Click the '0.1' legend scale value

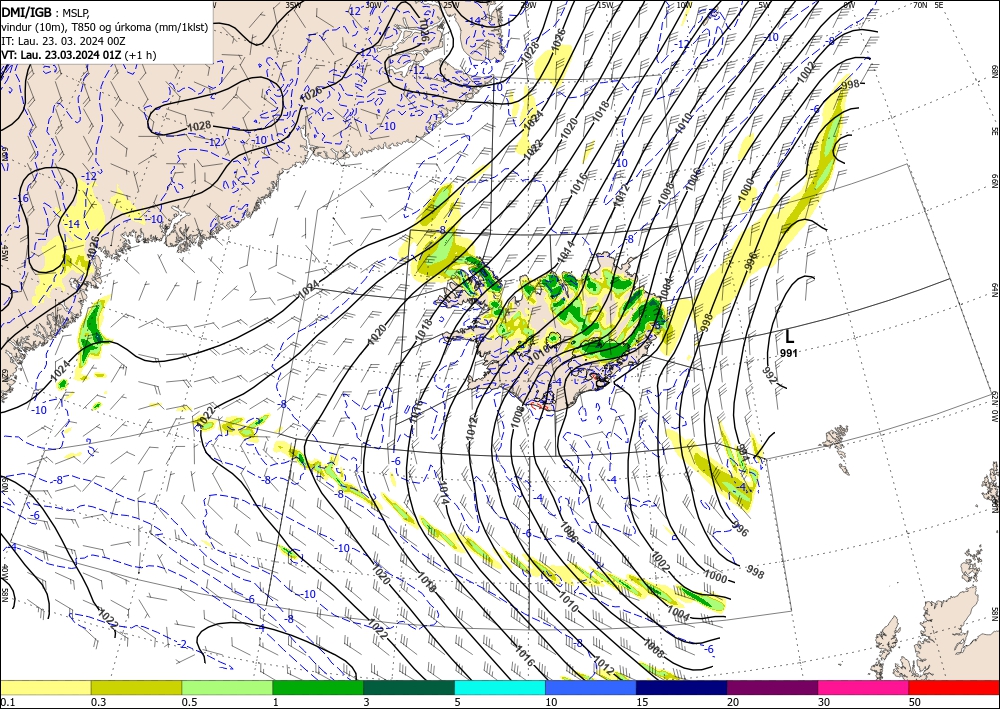coord(6,702)
